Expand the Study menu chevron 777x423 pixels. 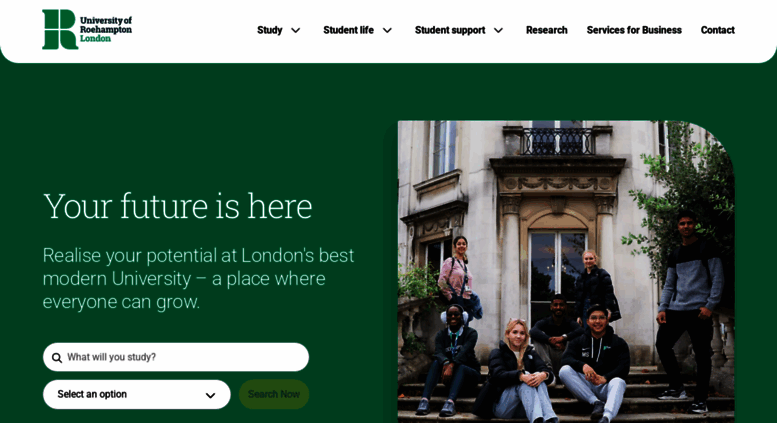tap(295, 30)
